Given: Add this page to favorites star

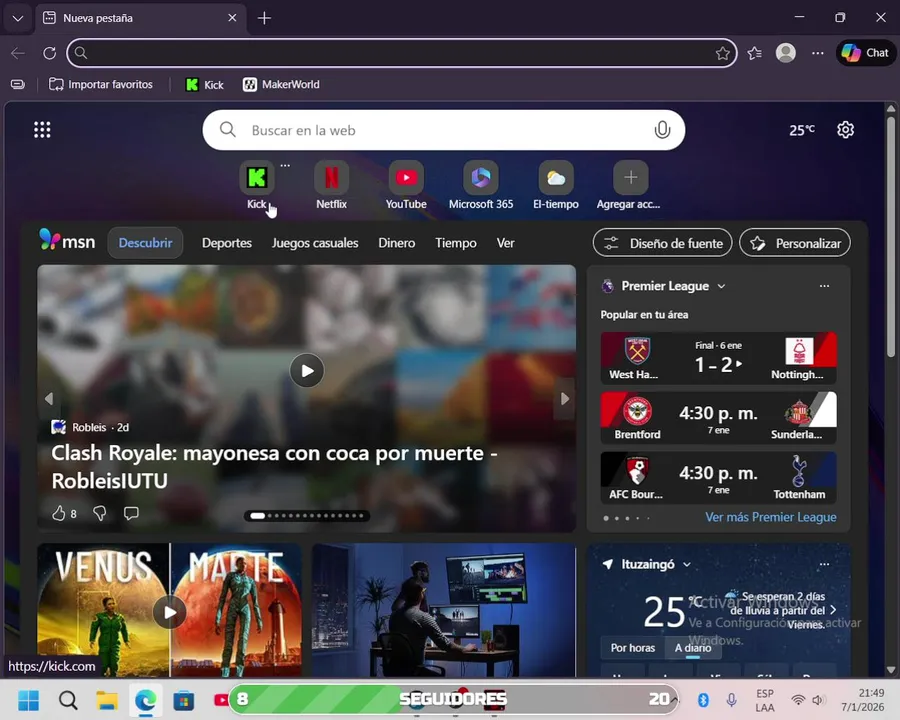Looking at the screenshot, I should tap(722, 53).
